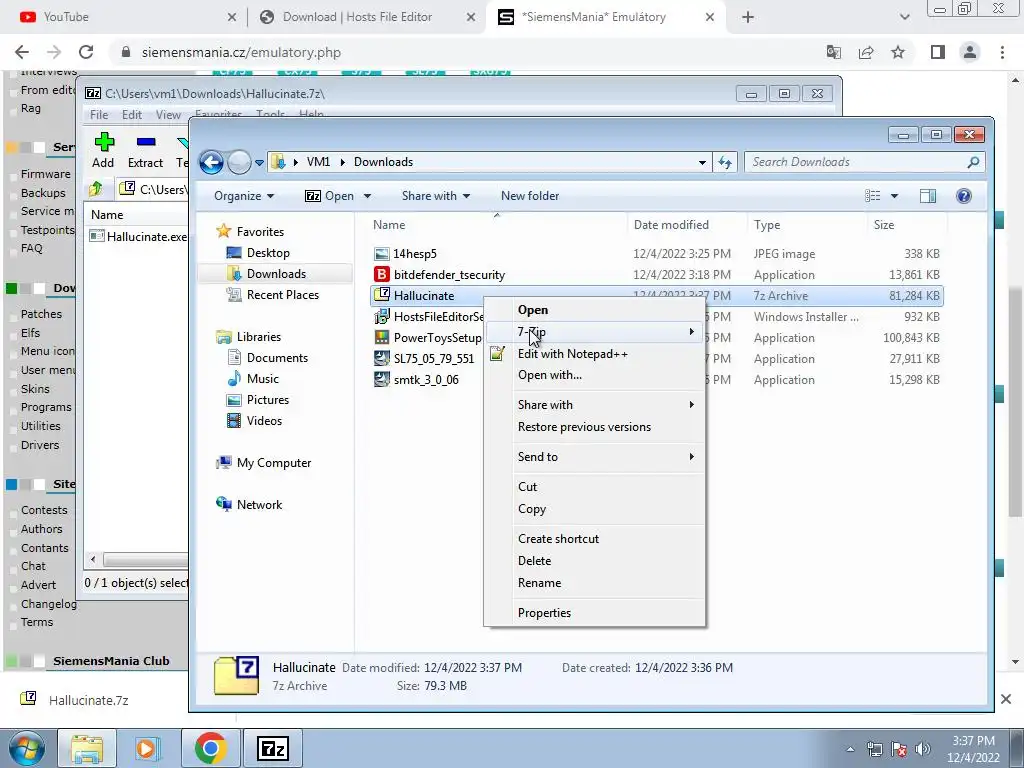Click the search magnifier in Search Downloads box
The image size is (1024, 768).
click(x=973, y=162)
